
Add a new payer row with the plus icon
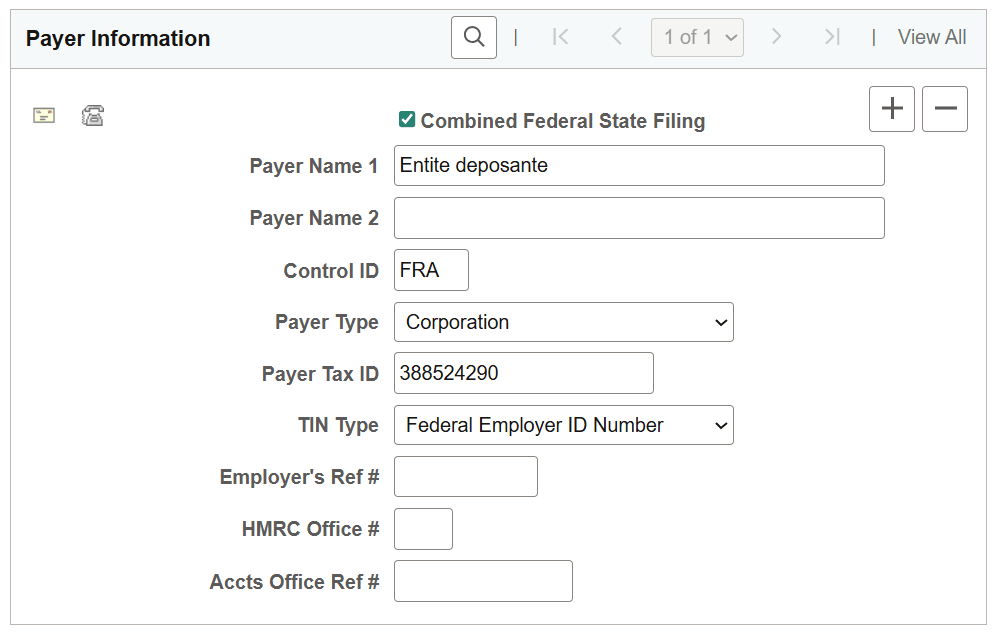click(891, 109)
